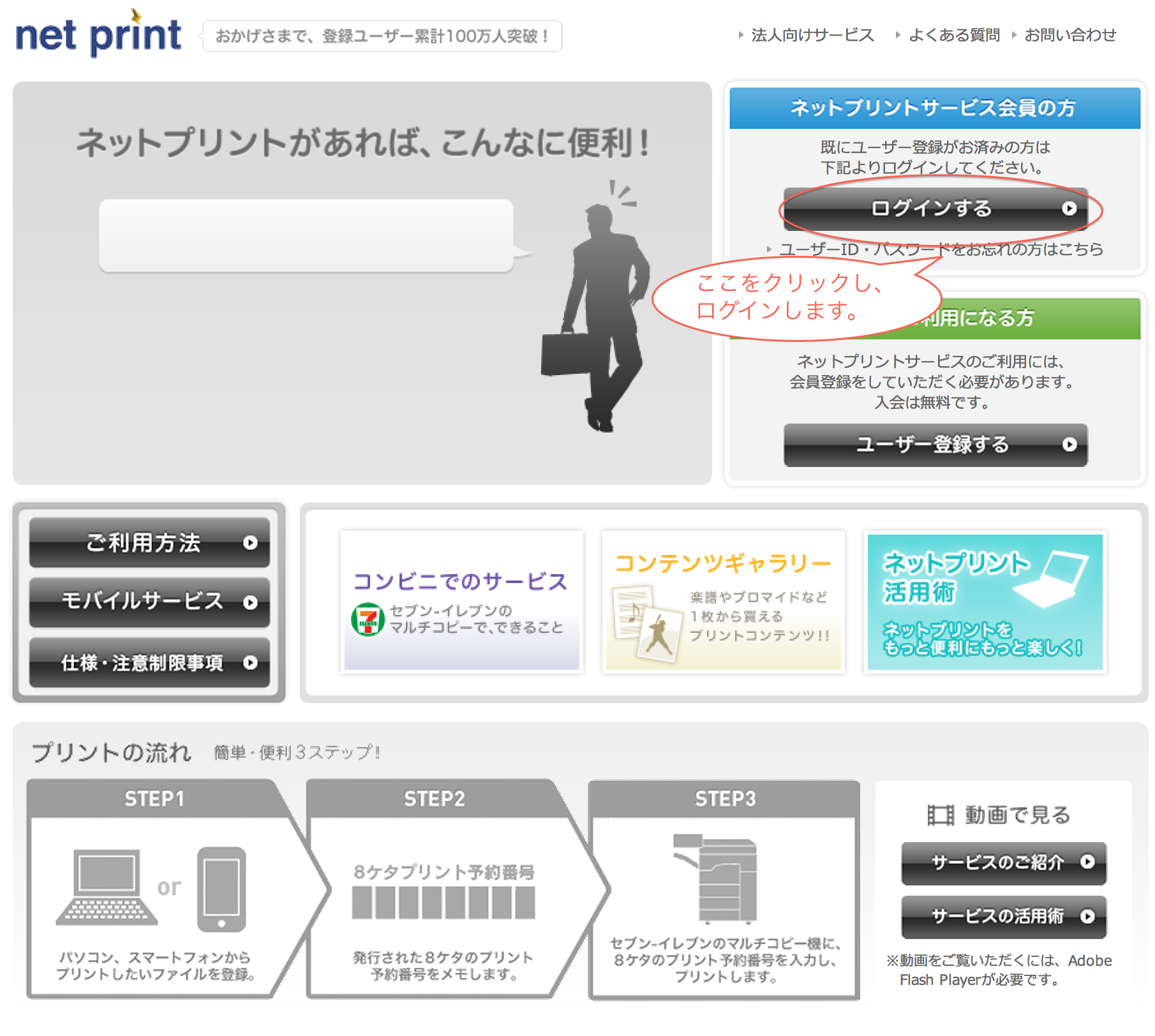The image size is (1155, 1036).
Task: Open the 法人向けサービス link
Action: (812, 35)
